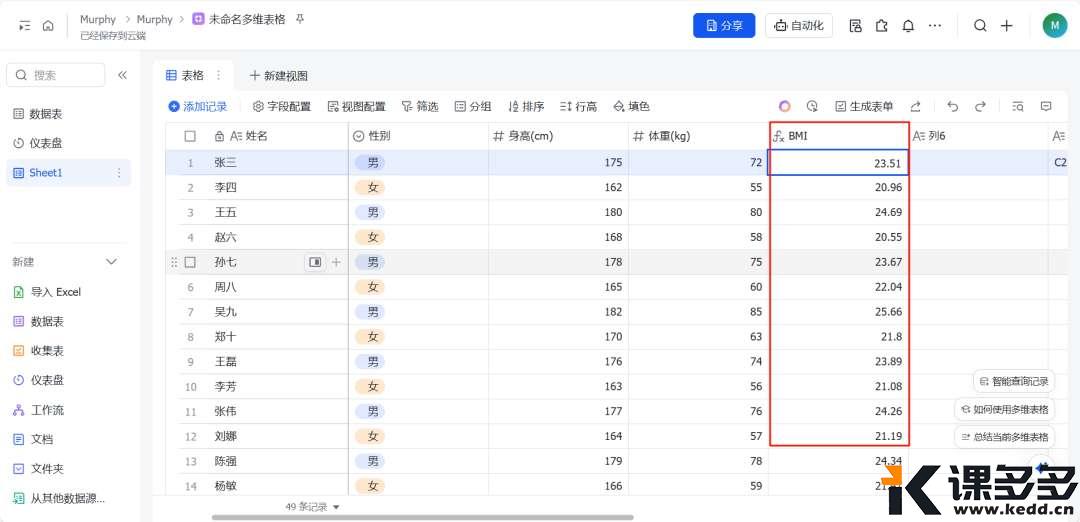
Task: Click the top-bar plus create icon
Action: point(1006,25)
